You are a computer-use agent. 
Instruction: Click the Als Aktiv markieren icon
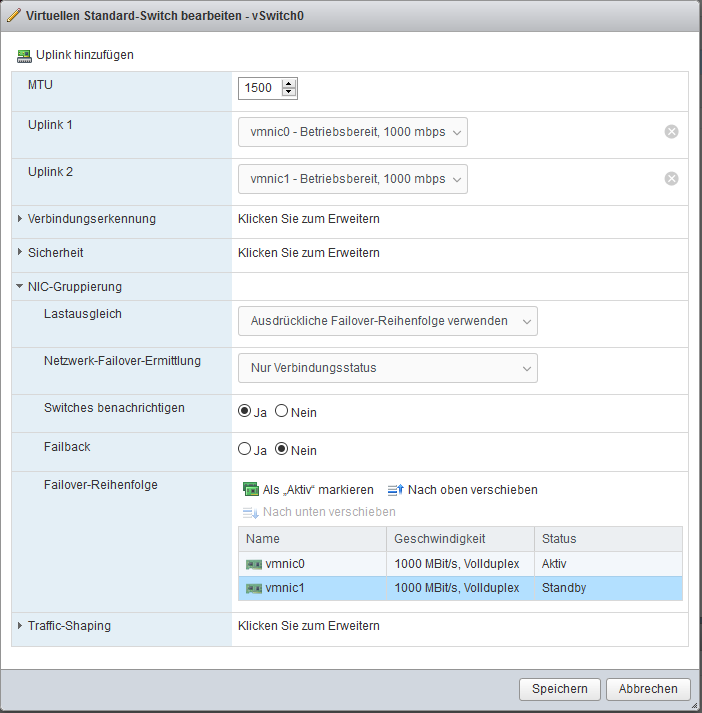point(251,490)
